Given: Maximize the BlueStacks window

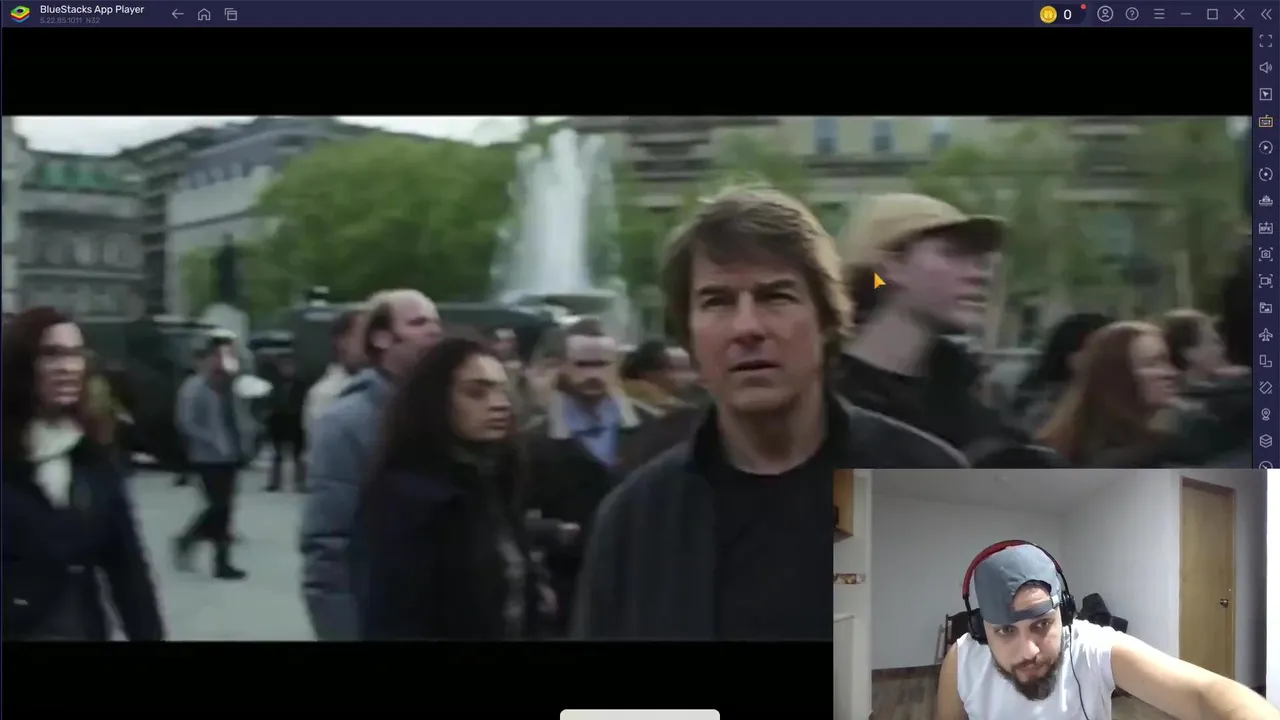Looking at the screenshot, I should 1212,14.
